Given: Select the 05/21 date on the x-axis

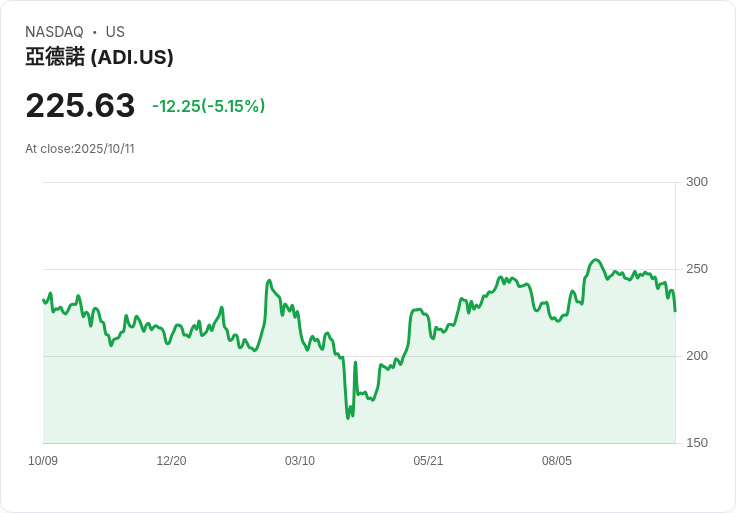Looking at the screenshot, I should pyautogui.click(x=428, y=461).
